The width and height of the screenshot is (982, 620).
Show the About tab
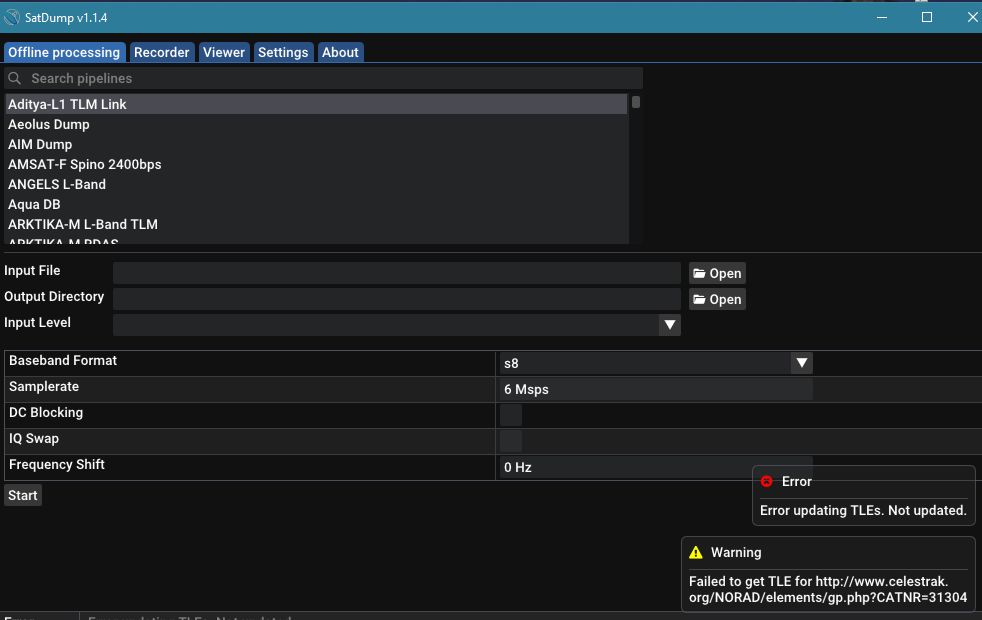coord(340,53)
